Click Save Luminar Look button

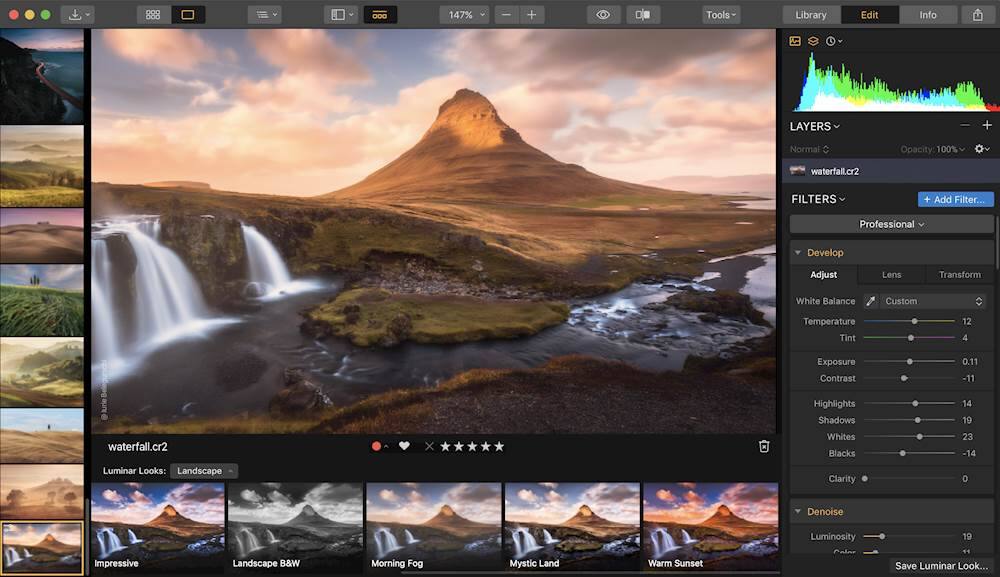point(941,566)
